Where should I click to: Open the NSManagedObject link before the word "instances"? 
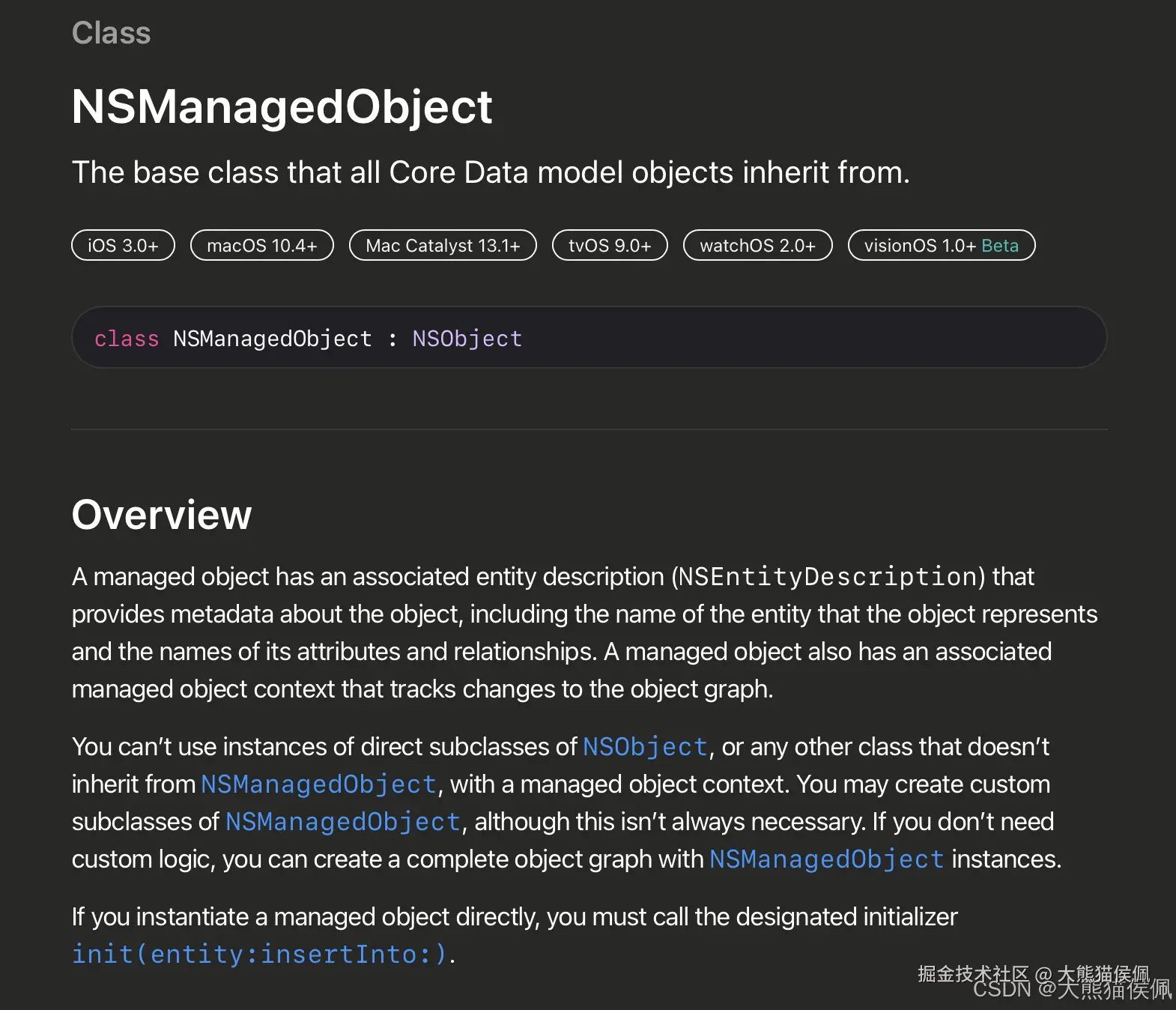826,859
